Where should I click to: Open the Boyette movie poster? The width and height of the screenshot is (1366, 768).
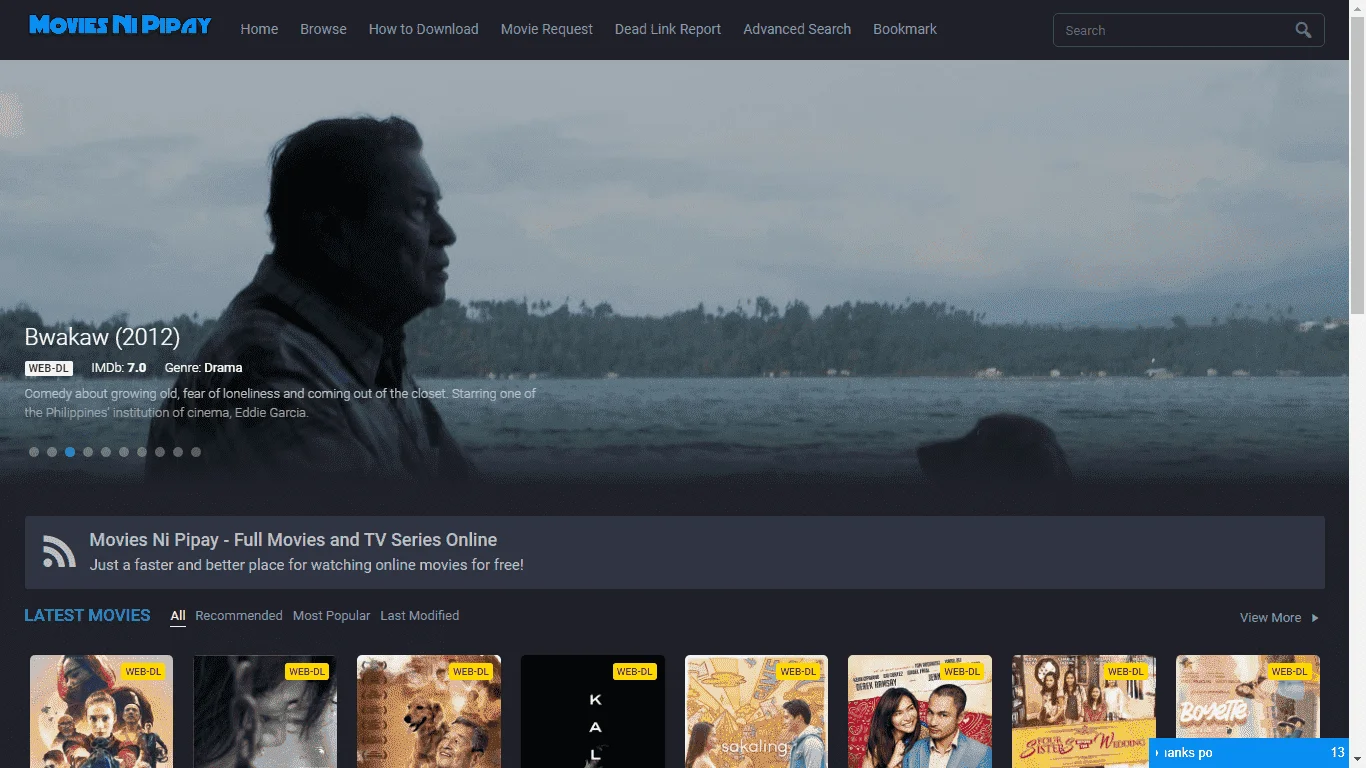click(x=1248, y=696)
